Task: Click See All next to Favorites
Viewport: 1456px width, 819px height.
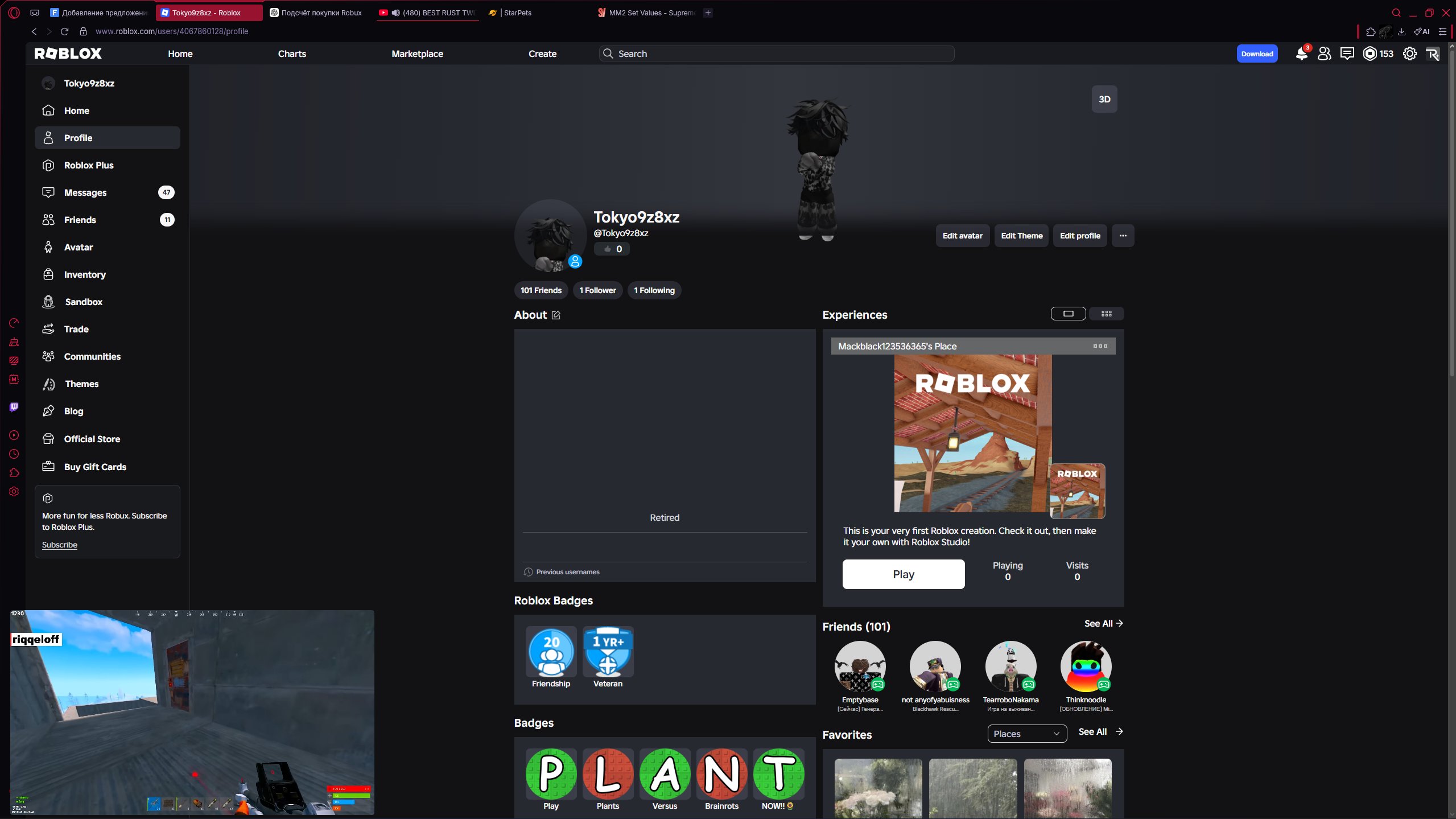Action: [x=1100, y=732]
